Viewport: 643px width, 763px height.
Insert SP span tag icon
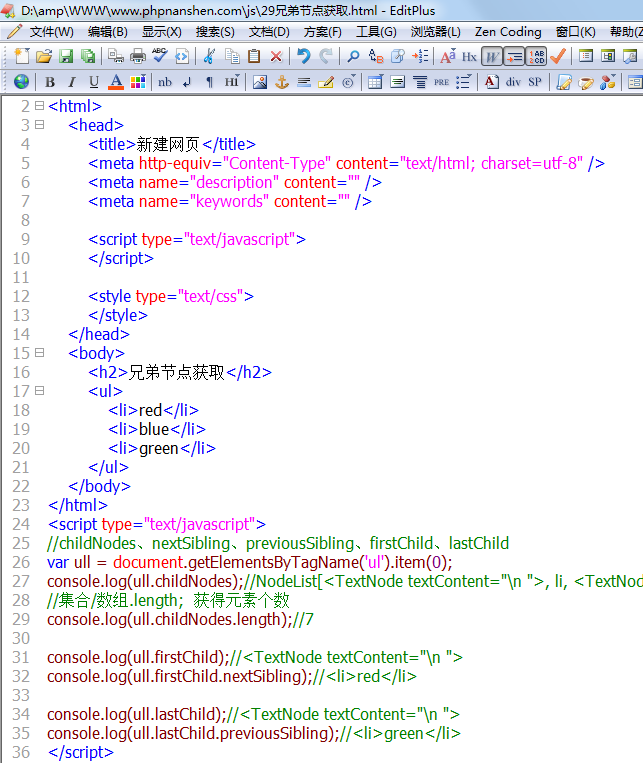535,82
